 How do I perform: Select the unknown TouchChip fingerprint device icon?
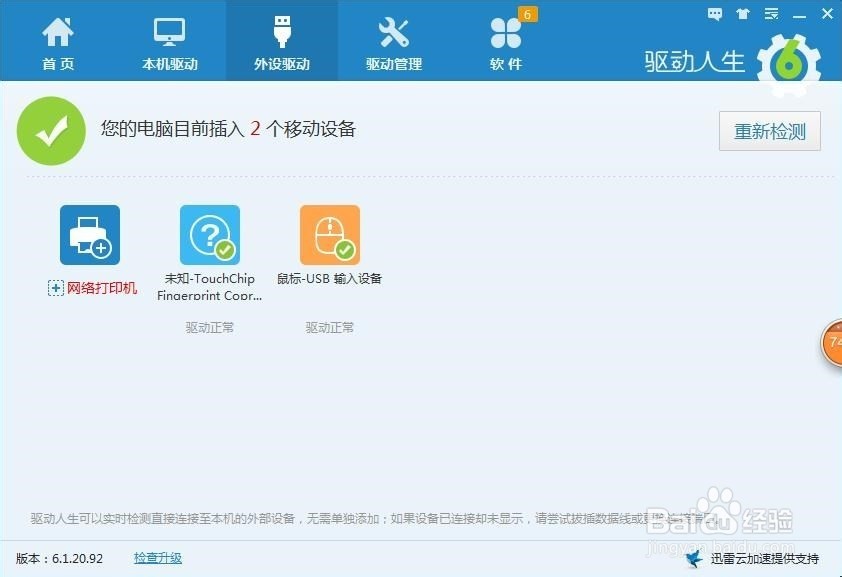(210, 235)
